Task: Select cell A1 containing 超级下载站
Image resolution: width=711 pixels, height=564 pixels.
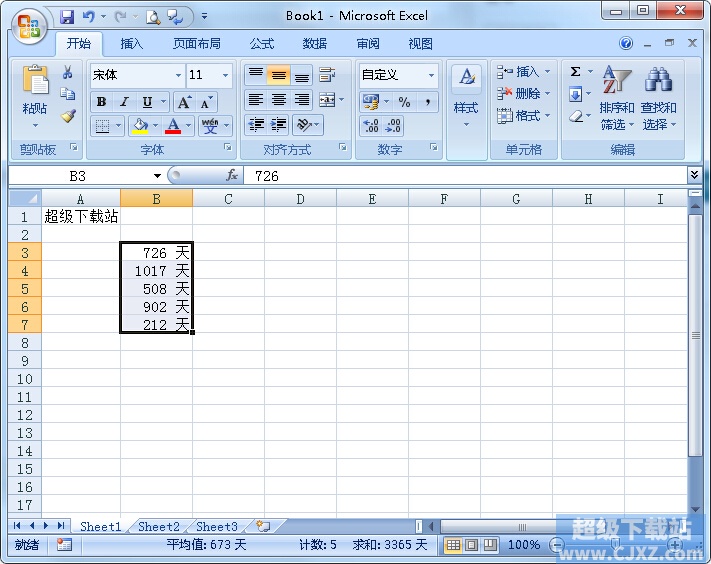Action: pos(81,216)
